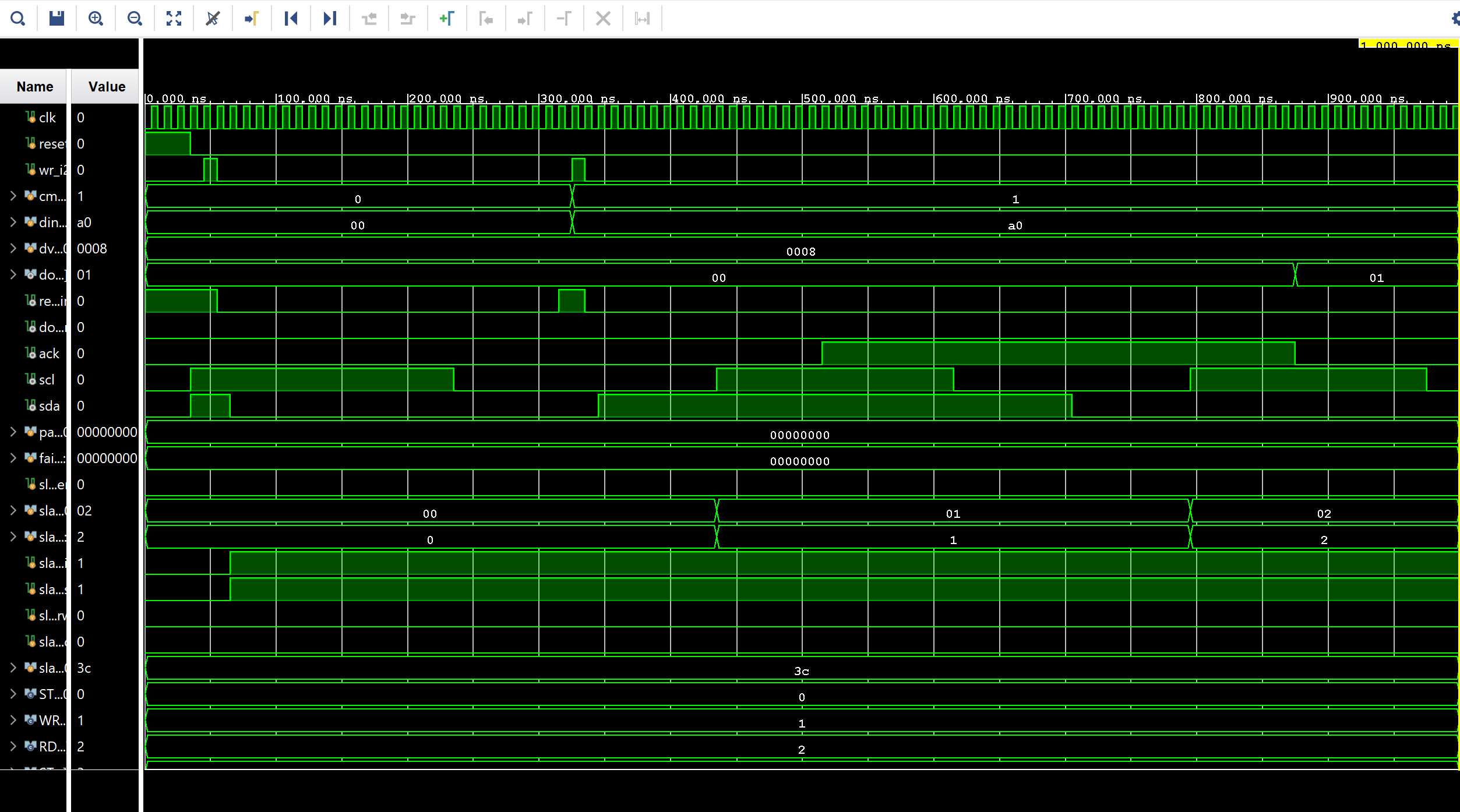Click the Name column header
The height and width of the screenshot is (812, 1460).
pyautogui.click(x=34, y=87)
